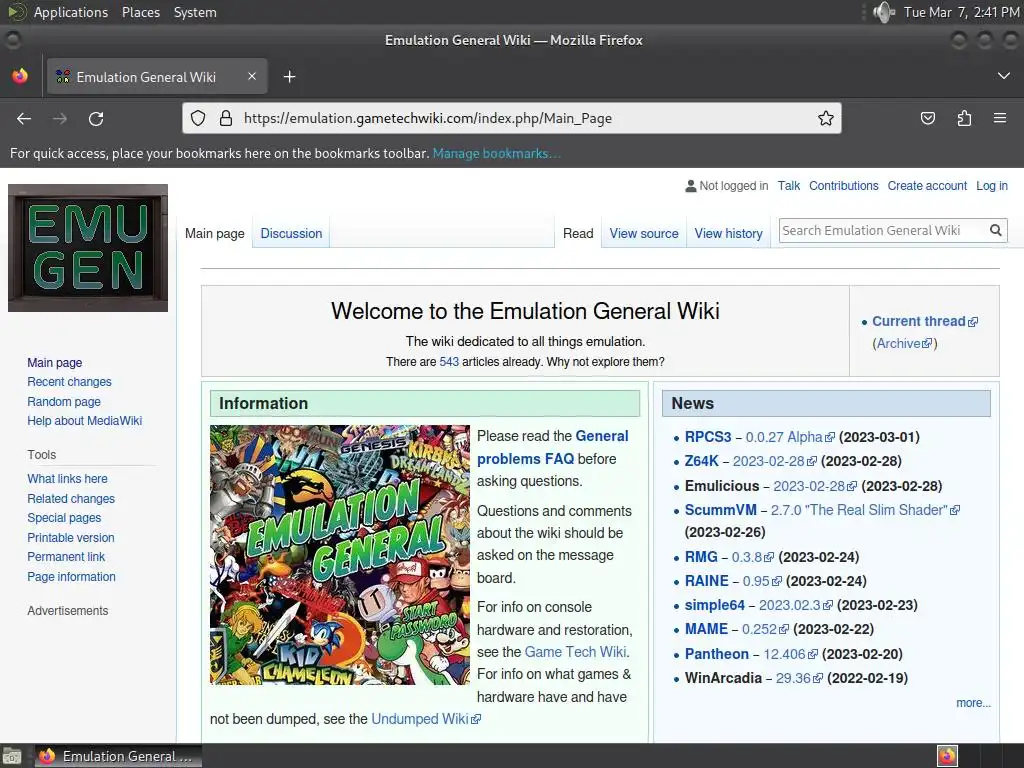
Task: Open the RAINE news link
Action: point(706,581)
